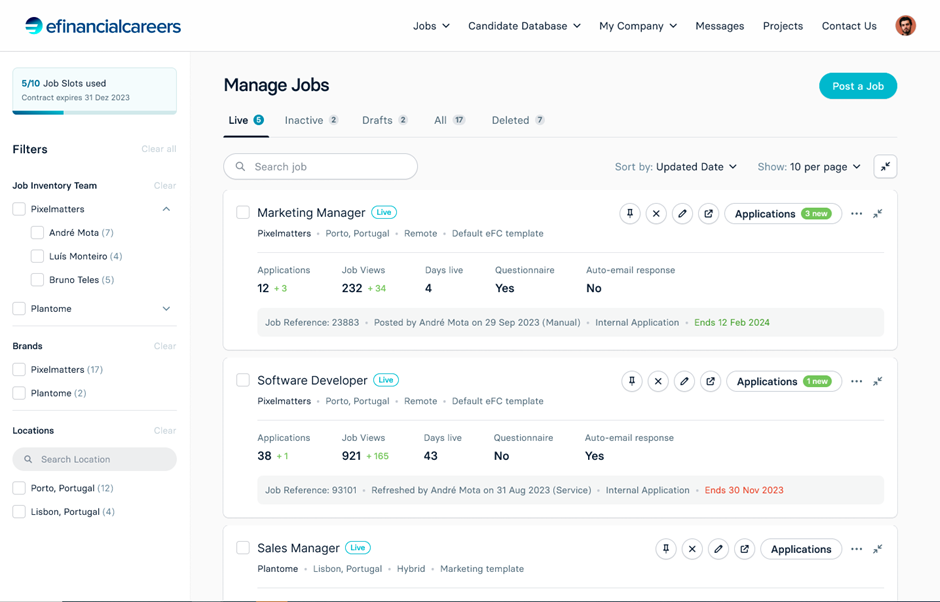
Task: Close the Software Developer job with X icon
Action: point(658,381)
